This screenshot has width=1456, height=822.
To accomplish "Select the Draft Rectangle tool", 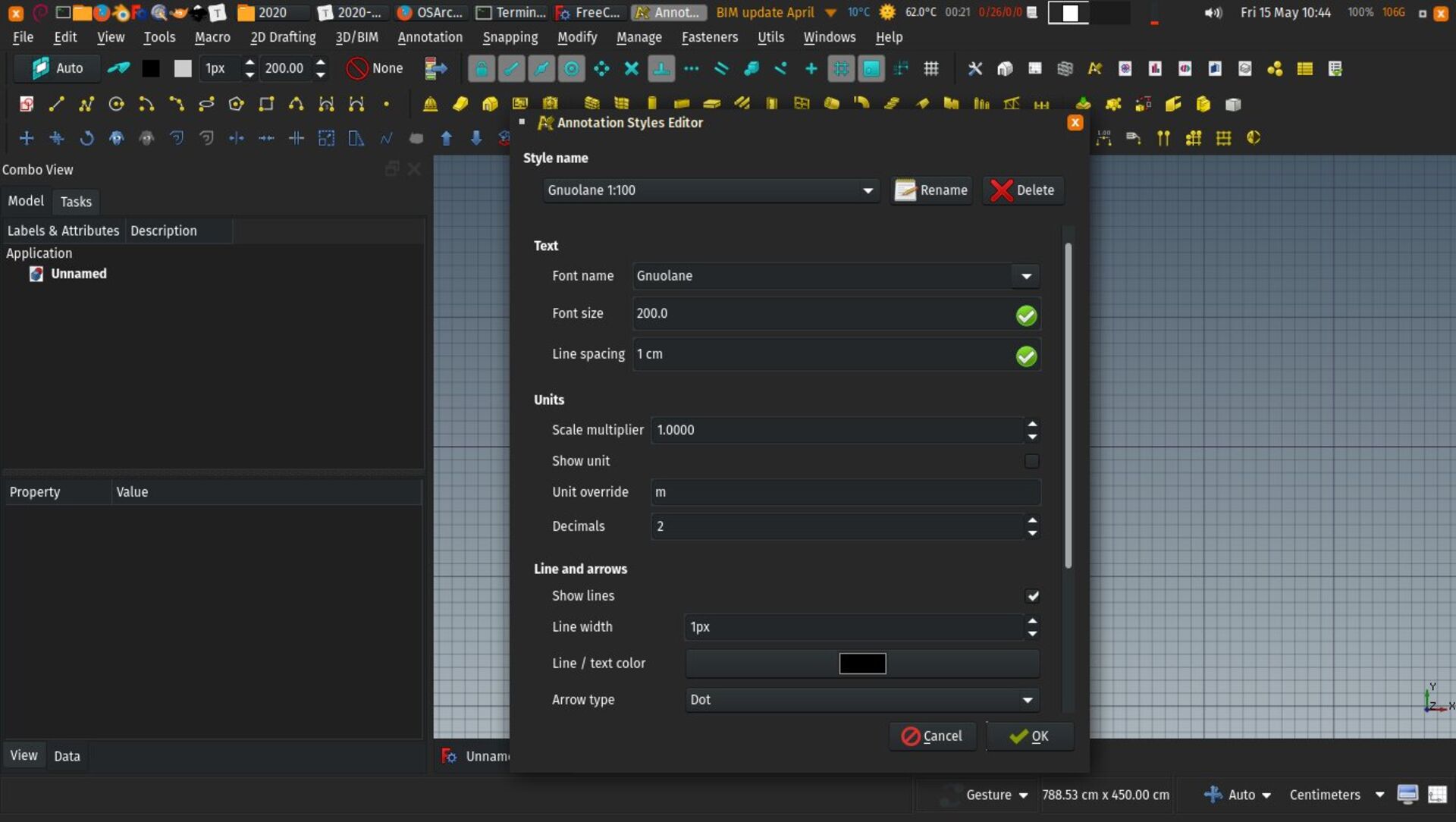I will (x=266, y=104).
